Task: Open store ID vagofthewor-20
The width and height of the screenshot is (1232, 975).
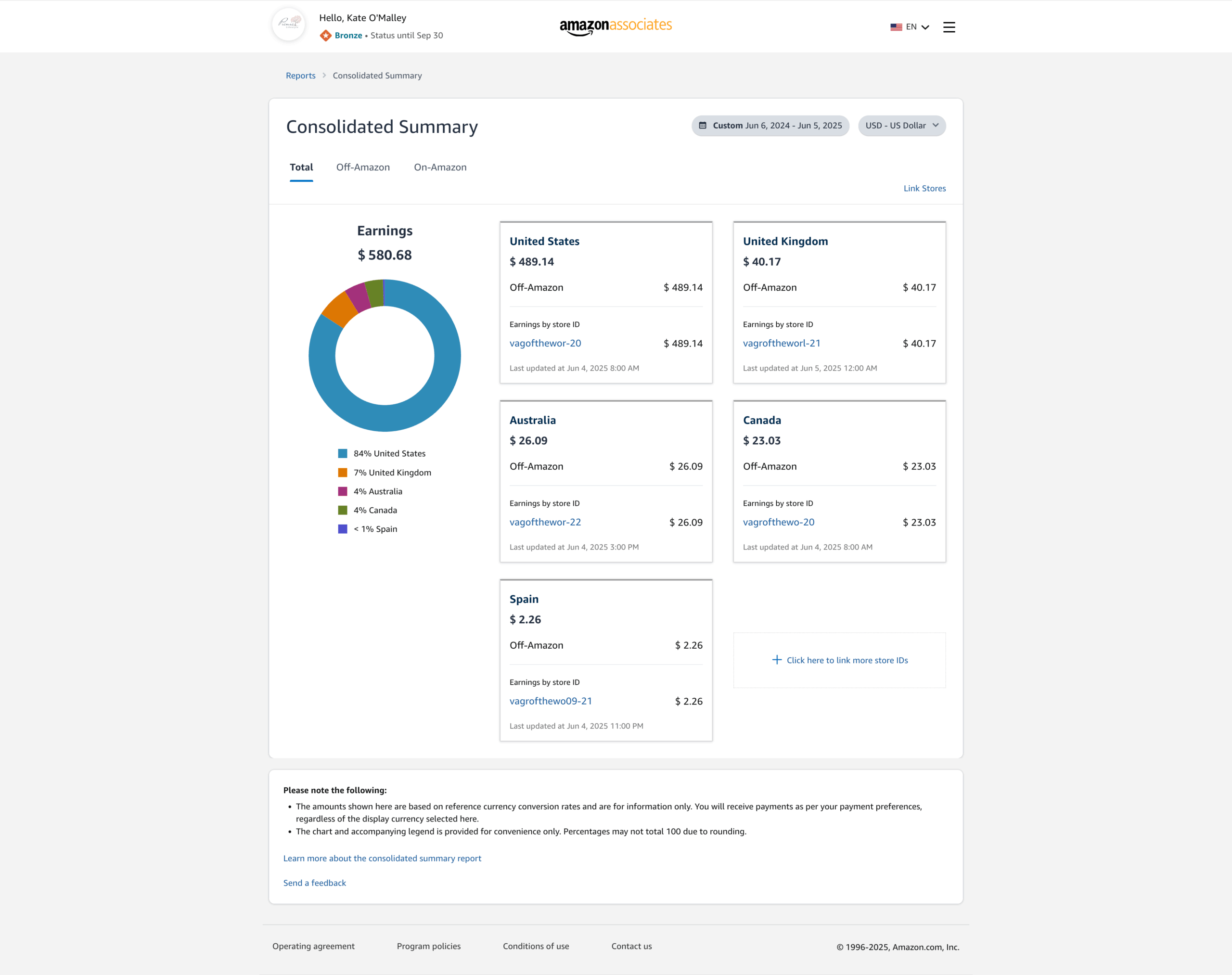Action: tap(545, 343)
